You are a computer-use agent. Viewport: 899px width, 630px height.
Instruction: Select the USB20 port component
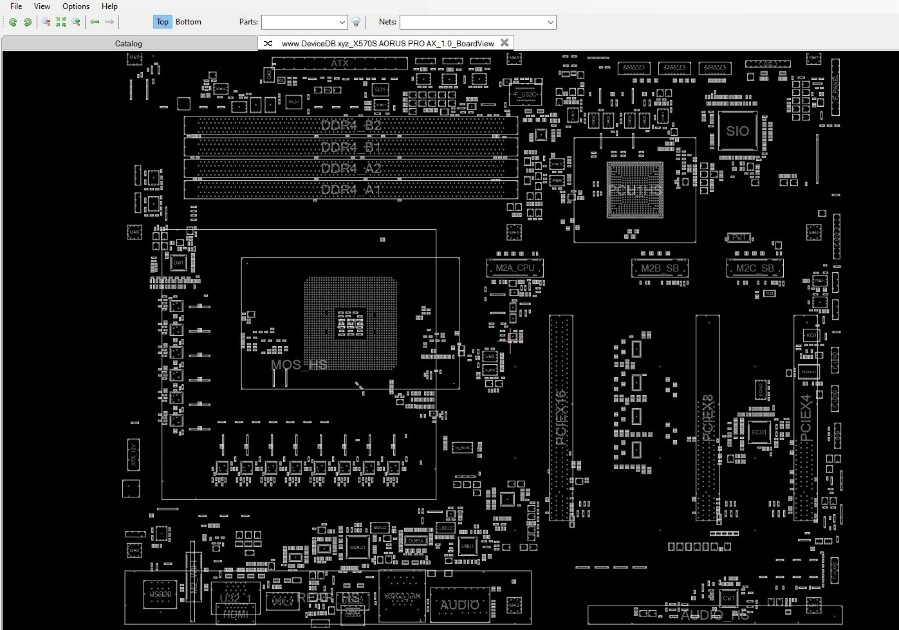161,594
